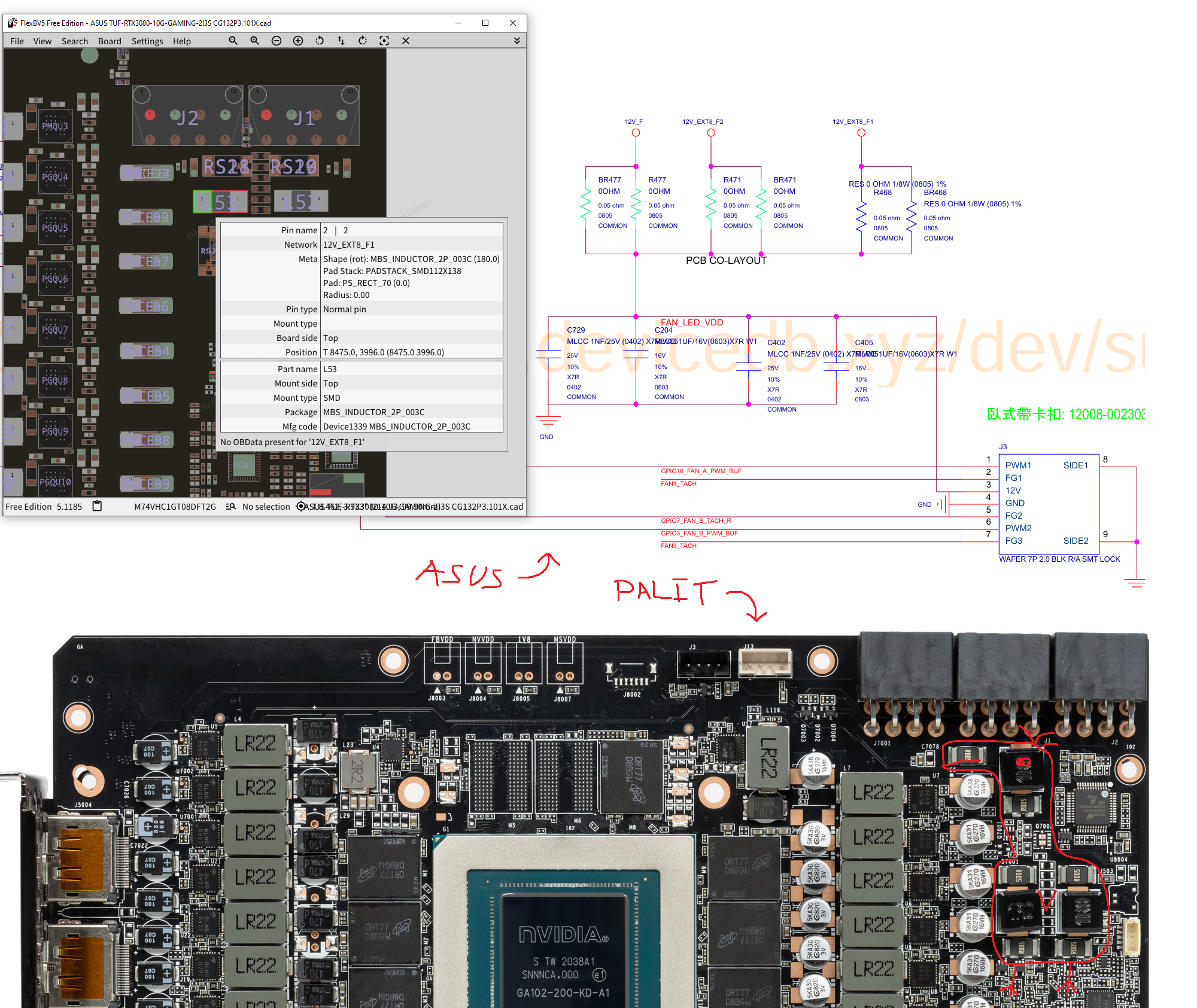Click the No selection status text
This screenshot has height=1008, width=1197.
tap(266, 507)
